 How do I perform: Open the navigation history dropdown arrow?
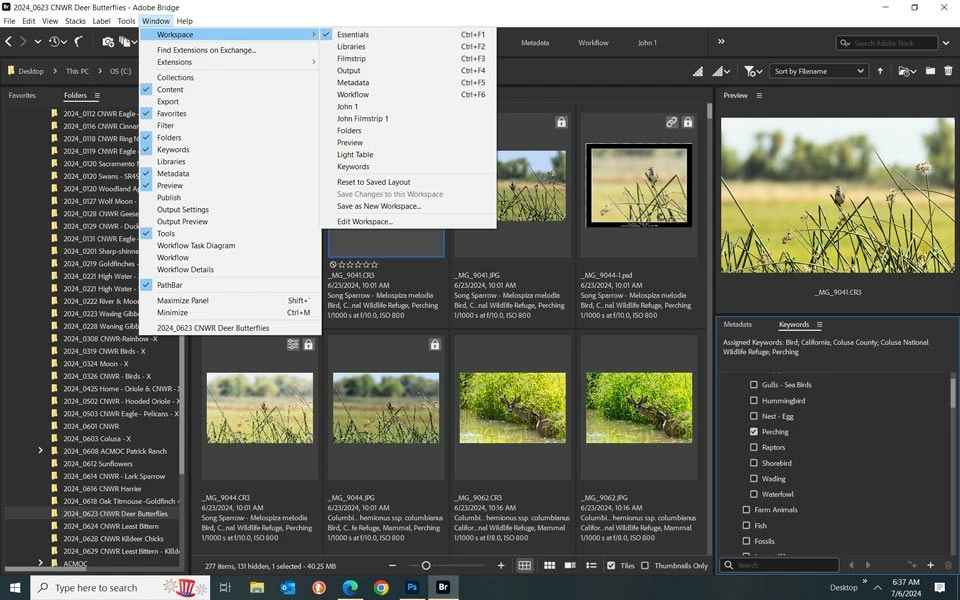pyautogui.click(x=37, y=42)
